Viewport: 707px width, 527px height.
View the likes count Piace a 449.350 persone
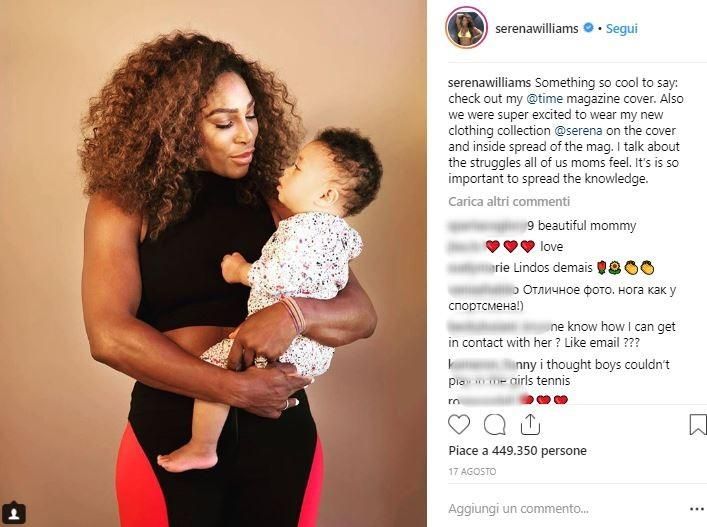coord(518,450)
